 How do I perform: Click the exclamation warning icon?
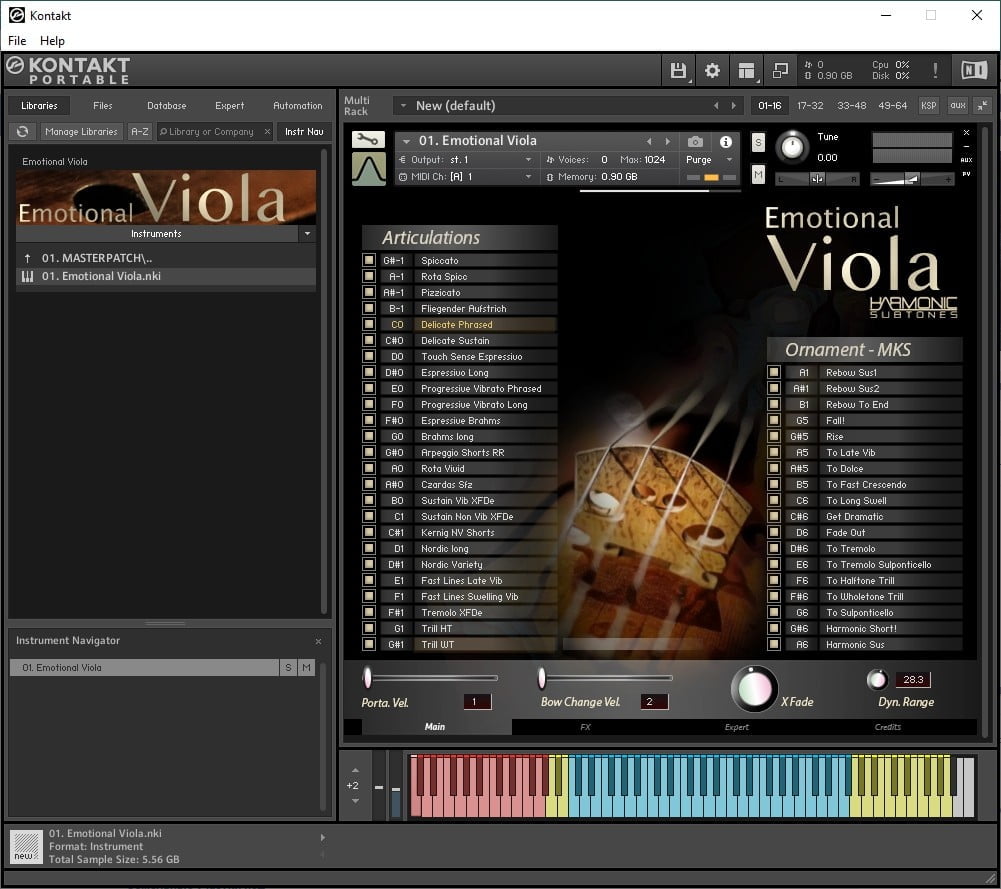[x=935, y=70]
